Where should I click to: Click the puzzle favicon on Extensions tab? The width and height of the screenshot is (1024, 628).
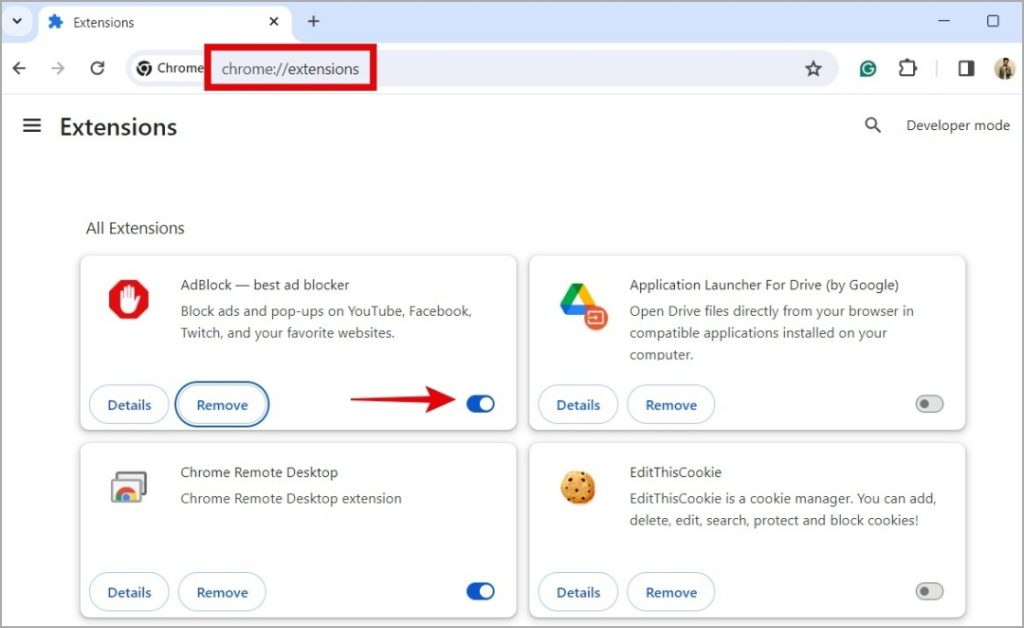[x=56, y=22]
